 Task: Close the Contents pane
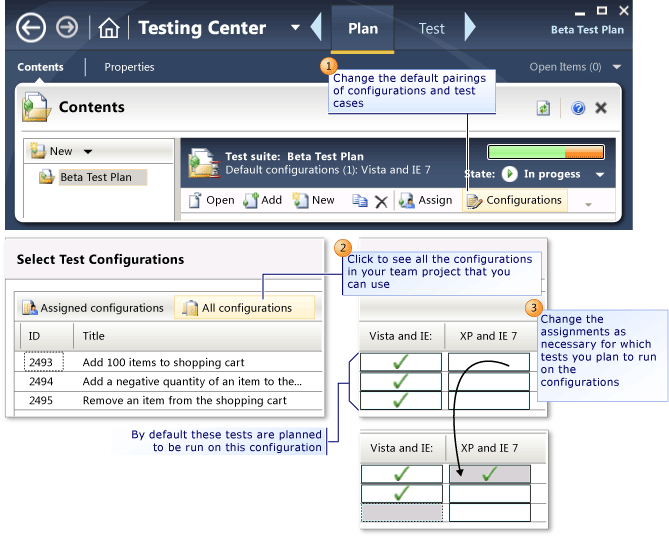601,108
